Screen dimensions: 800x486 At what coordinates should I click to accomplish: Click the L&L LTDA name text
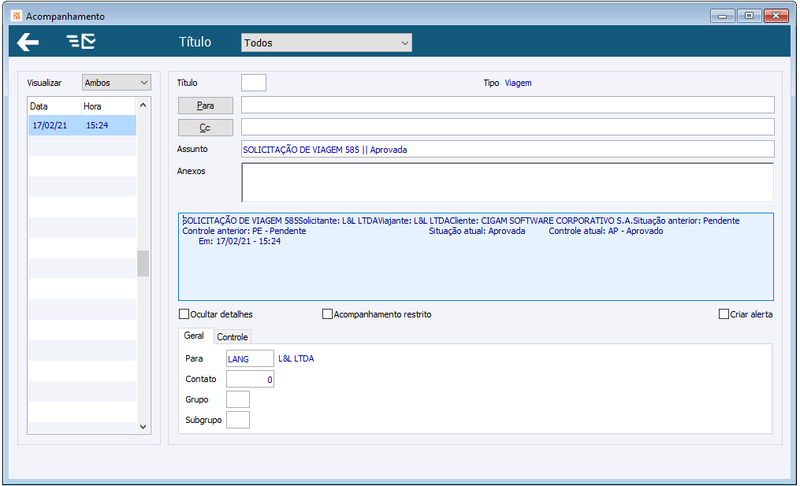pyautogui.click(x=296, y=359)
